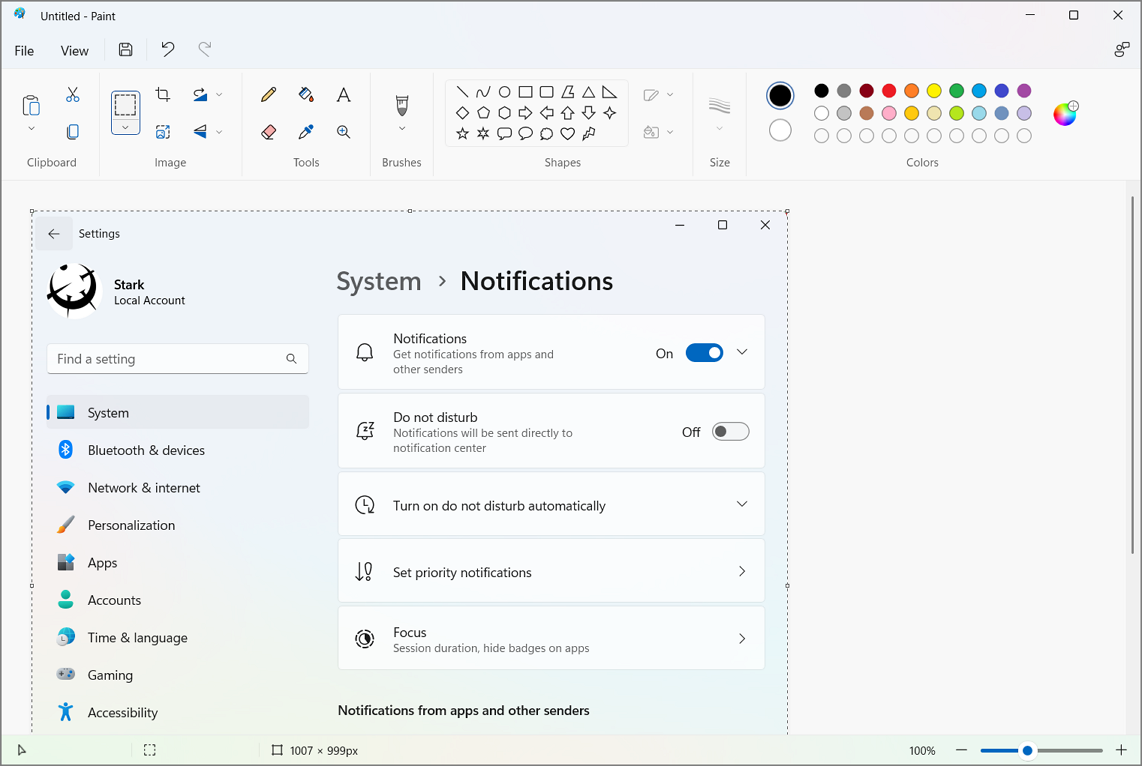Open the File menu
This screenshot has height=766, width=1142.
pos(24,50)
